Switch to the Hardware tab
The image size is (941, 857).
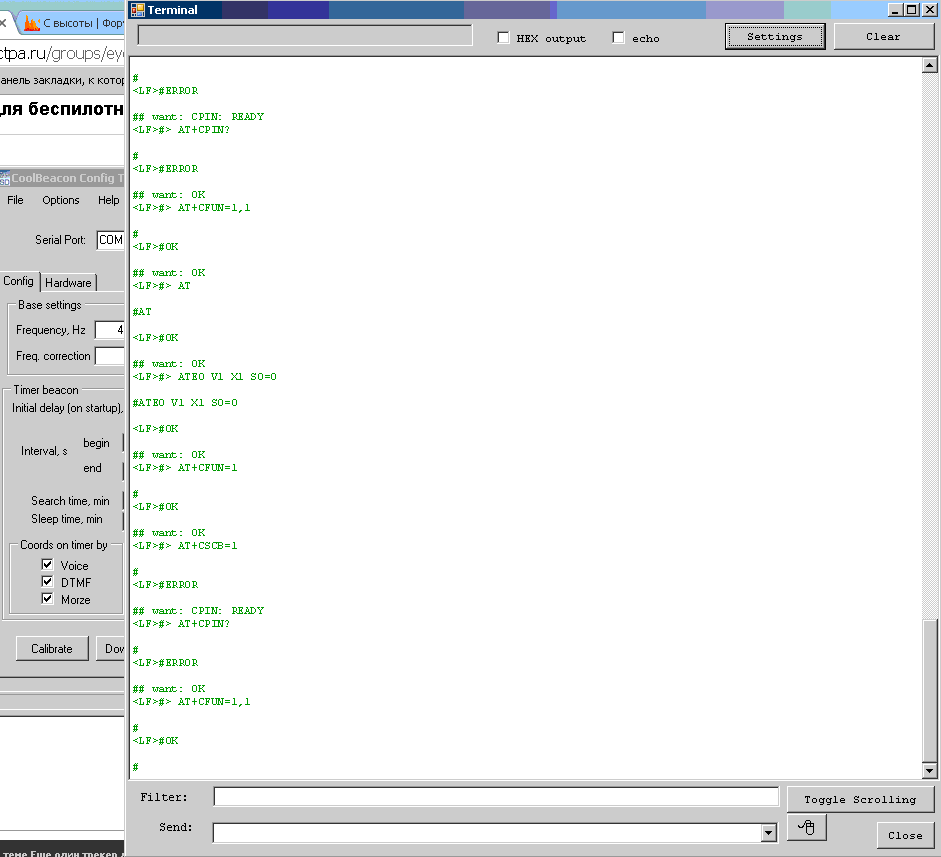[68, 283]
